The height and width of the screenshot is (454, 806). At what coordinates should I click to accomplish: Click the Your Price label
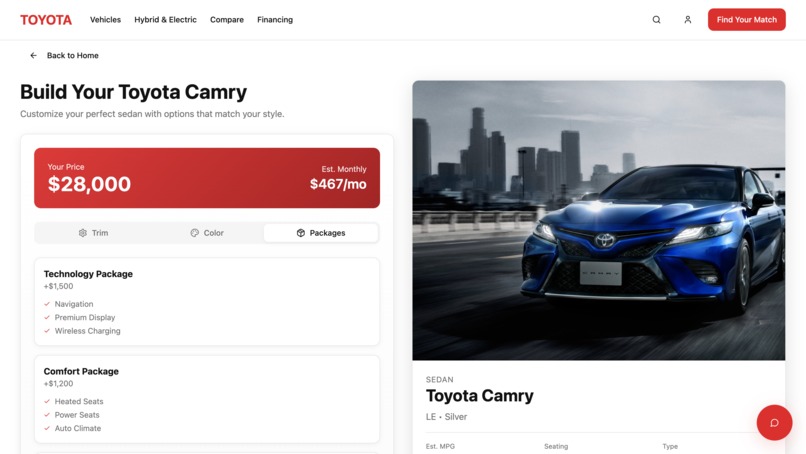point(66,167)
